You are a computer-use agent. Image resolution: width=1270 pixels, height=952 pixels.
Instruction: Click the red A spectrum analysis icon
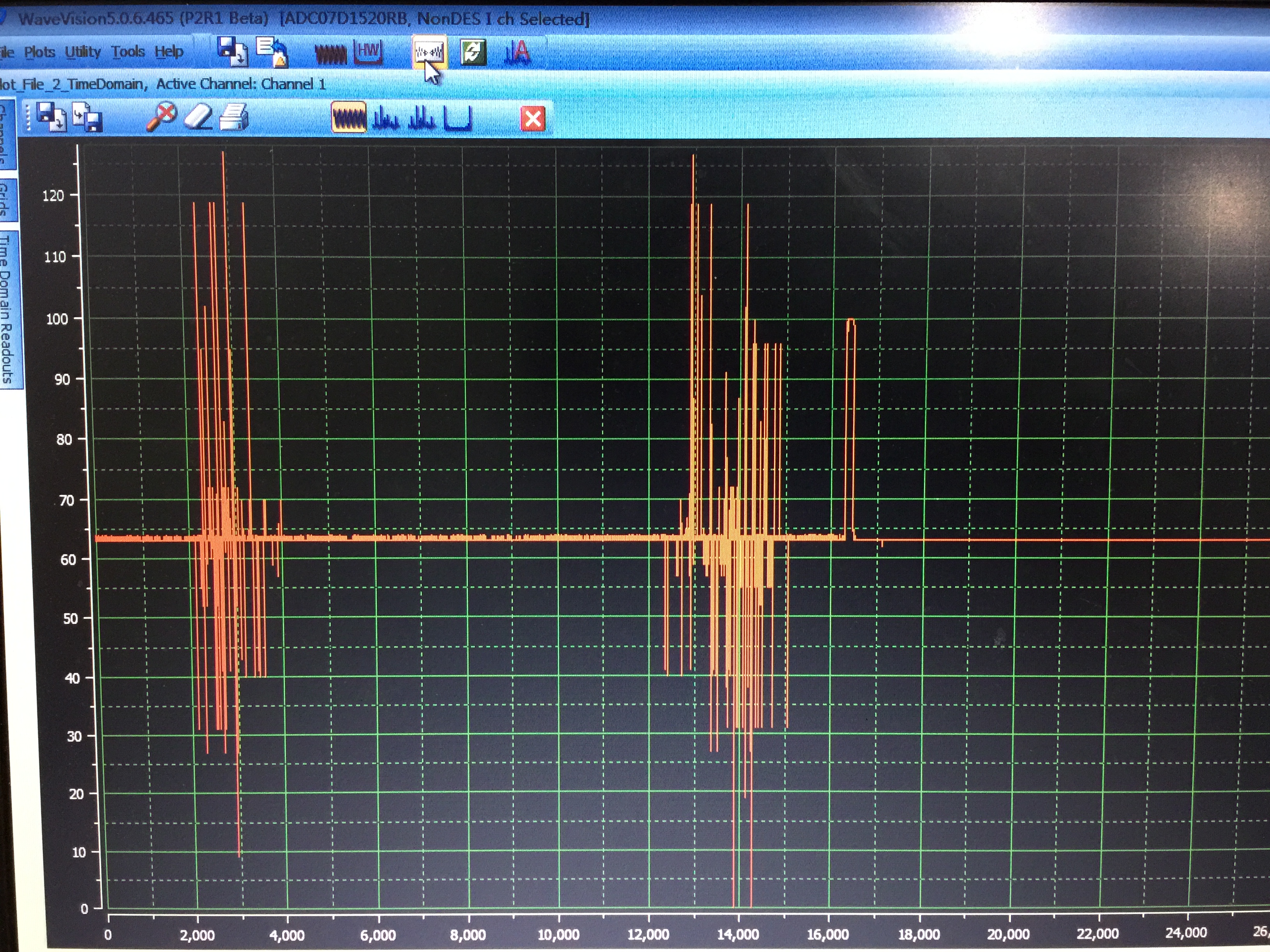(x=517, y=53)
